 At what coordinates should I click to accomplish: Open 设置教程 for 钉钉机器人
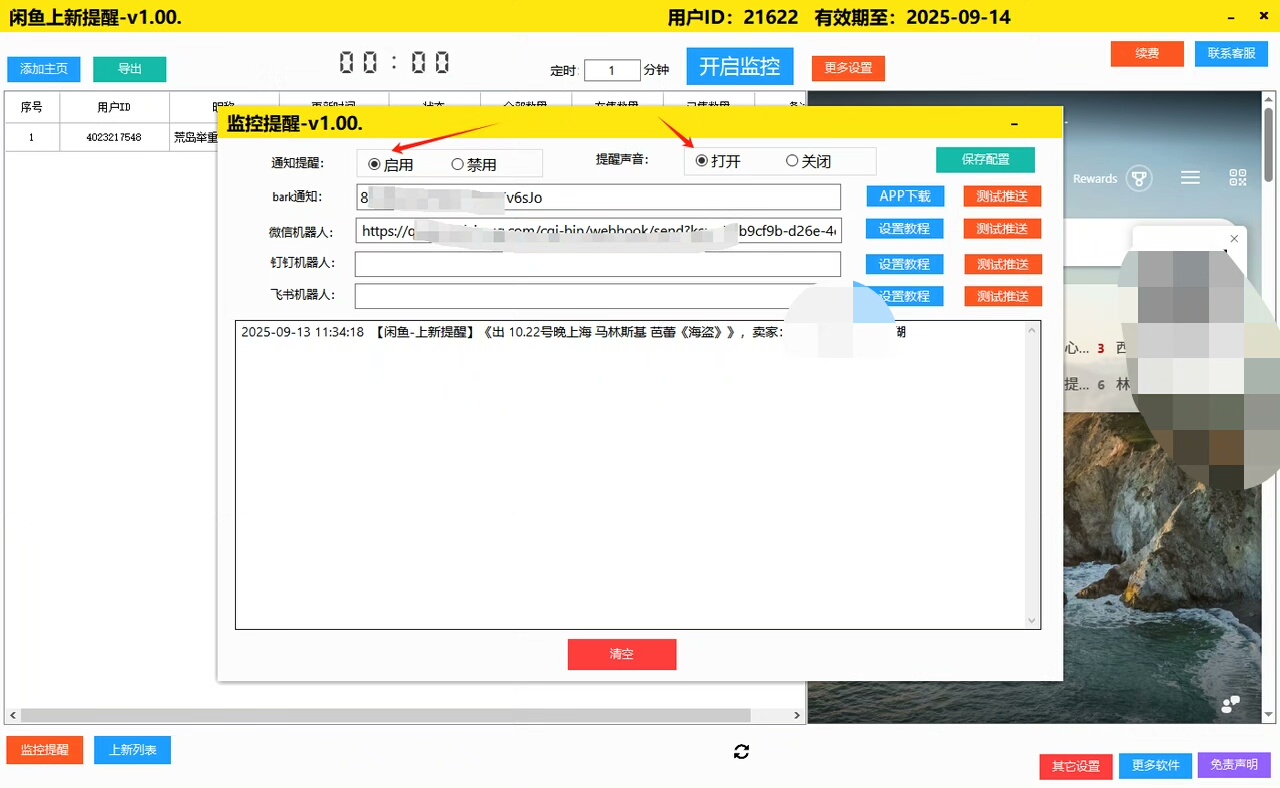click(905, 264)
